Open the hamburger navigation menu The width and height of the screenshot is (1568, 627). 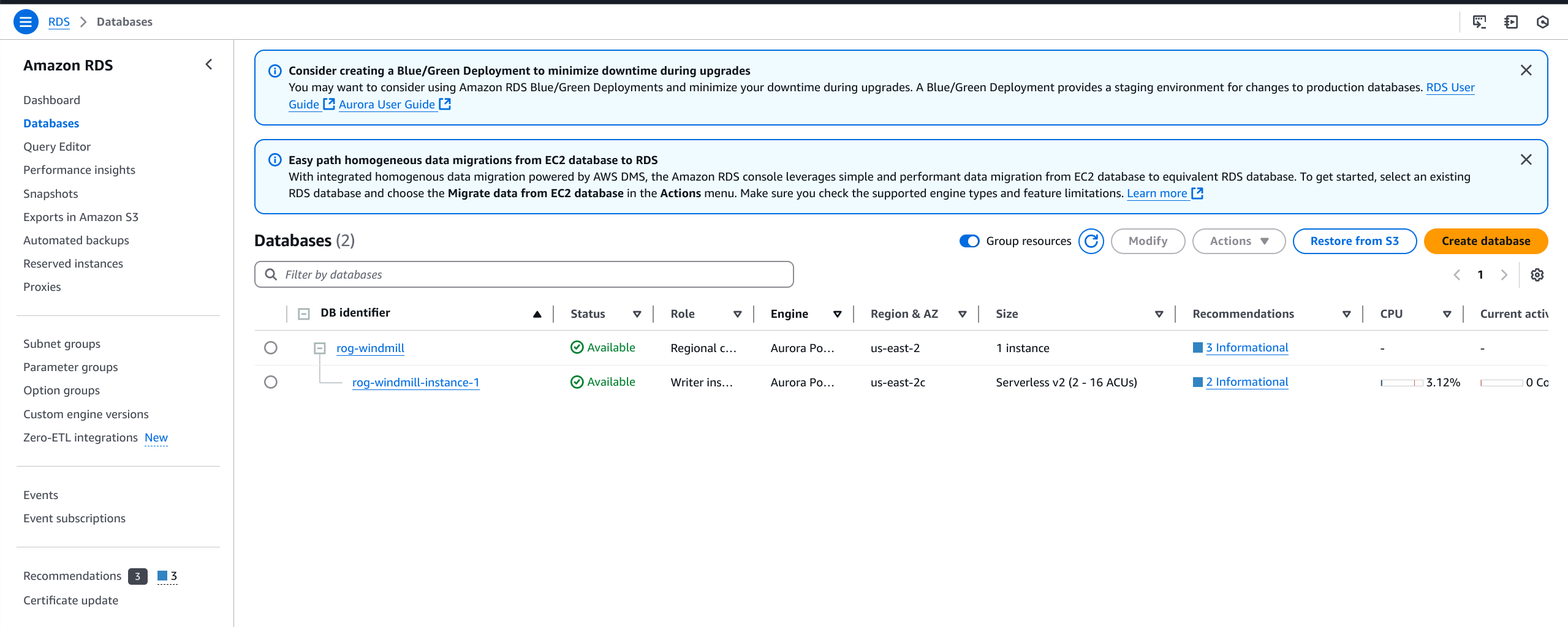click(26, 22)
